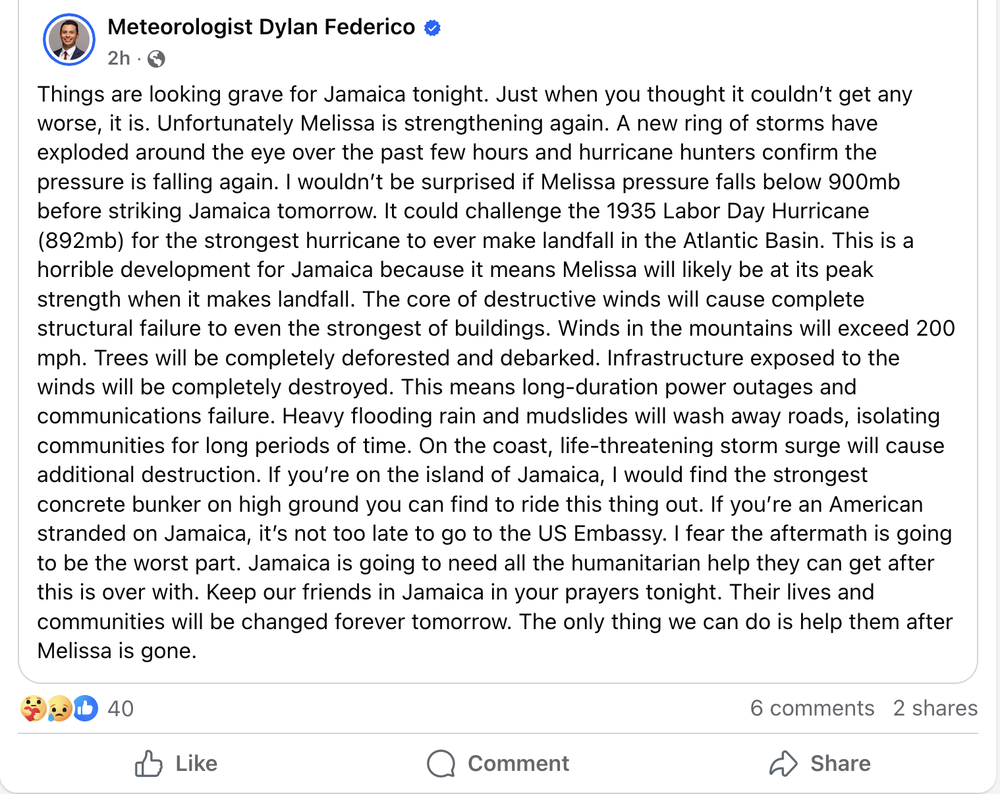This screenshot has width=1000, height=794.
Task: Click the Meteorologist Dylan Federico author name
Action: (260, 27)
